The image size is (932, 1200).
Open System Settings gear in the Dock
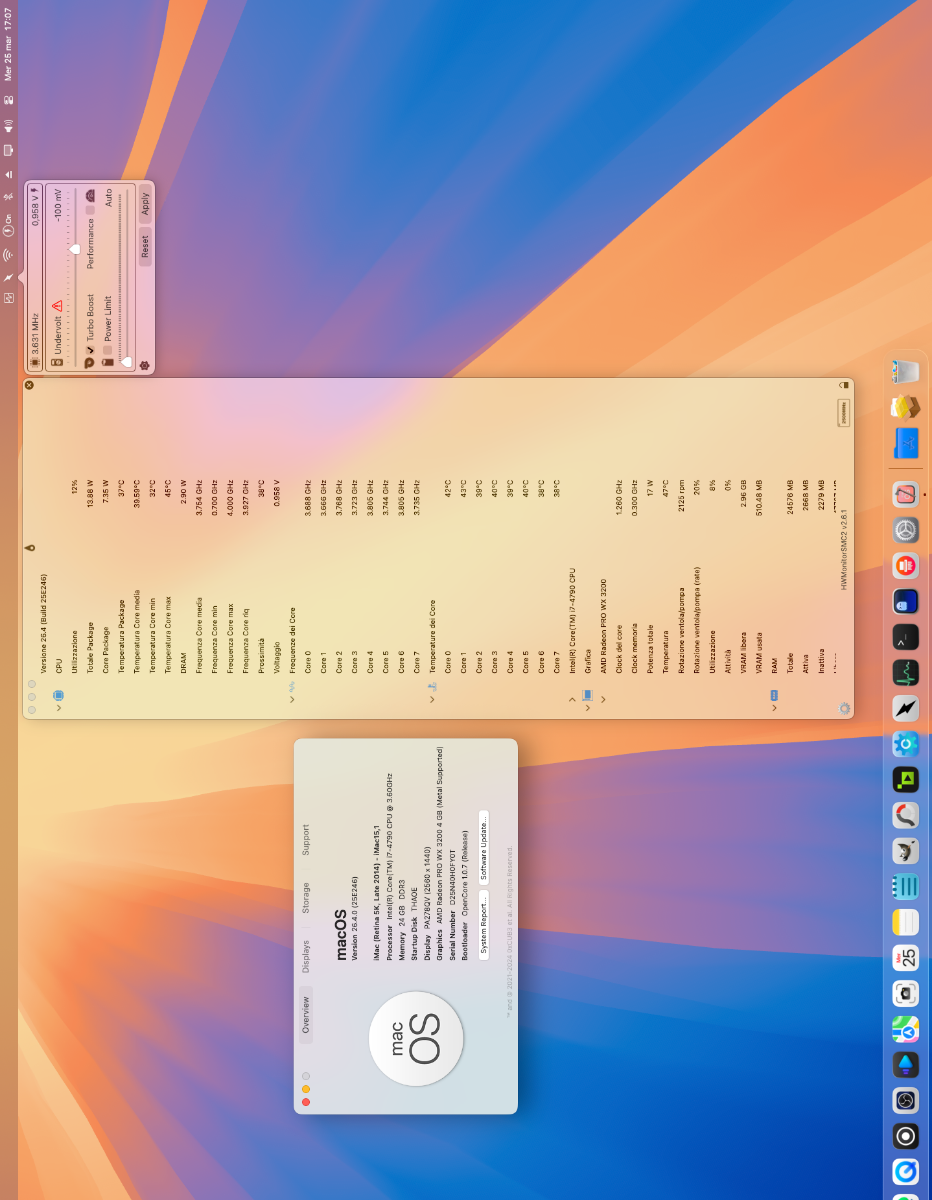click(906, 530)
